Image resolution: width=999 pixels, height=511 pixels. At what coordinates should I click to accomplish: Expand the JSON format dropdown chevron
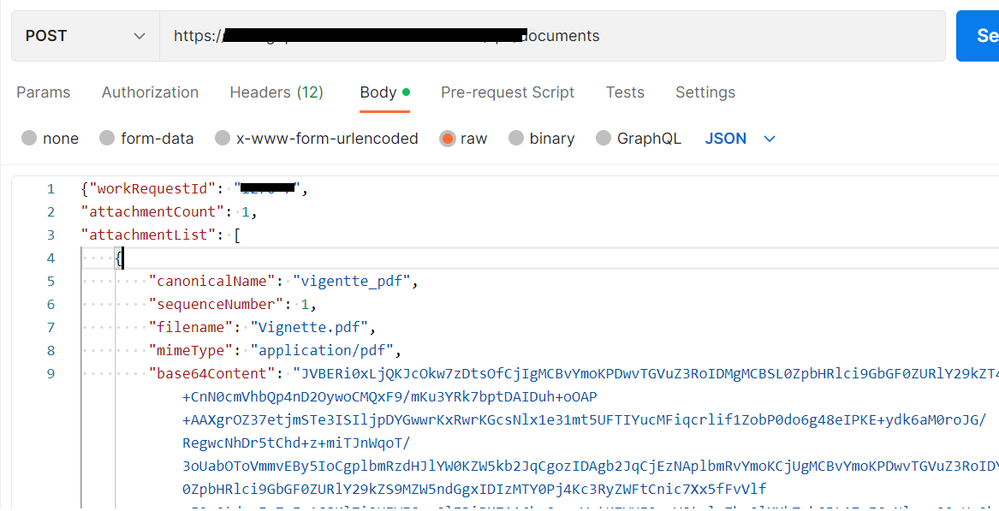(769, 139)
